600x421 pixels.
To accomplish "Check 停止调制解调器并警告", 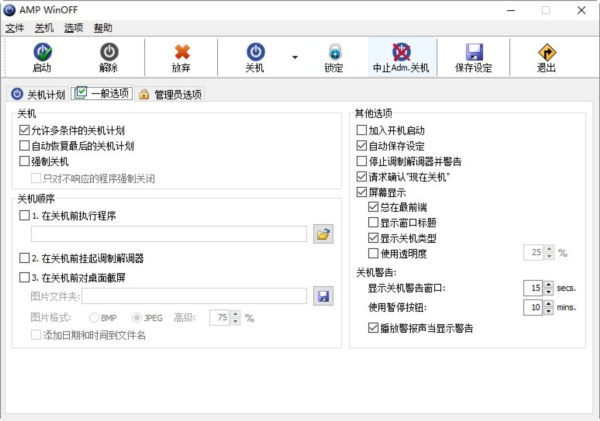I will pos(361,161).
